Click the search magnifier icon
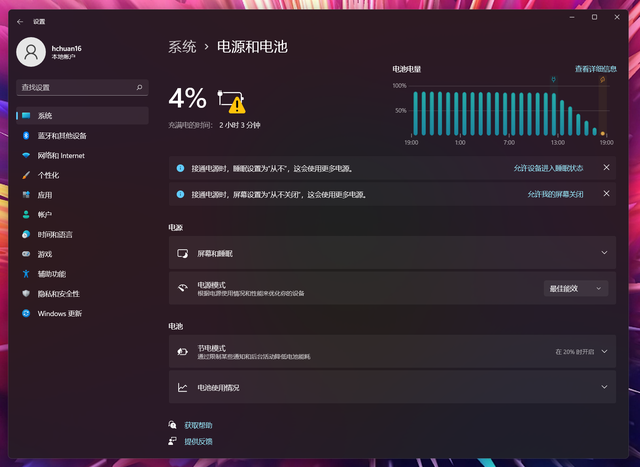 tap(139, 87)
